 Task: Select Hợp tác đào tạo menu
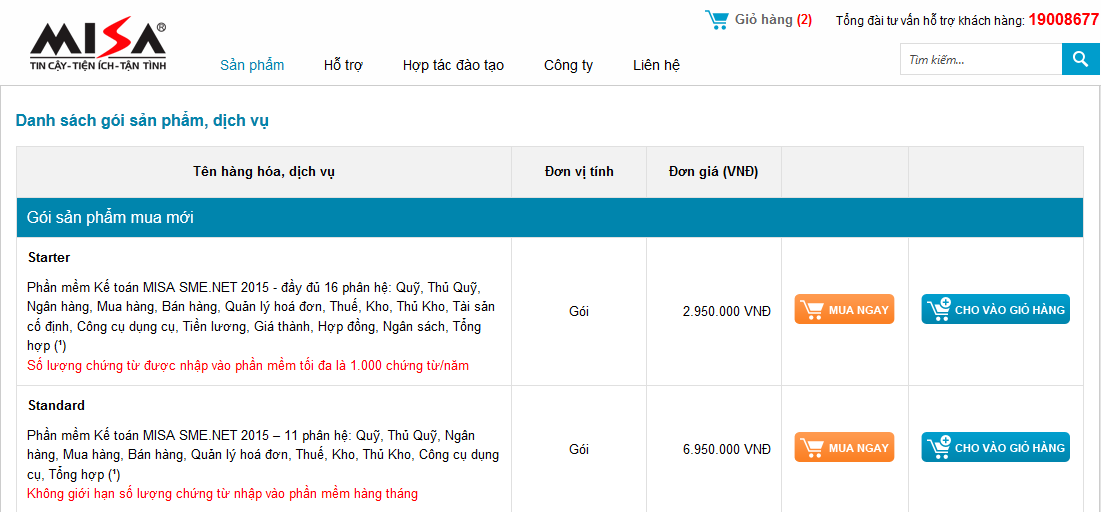click(453, 65)
